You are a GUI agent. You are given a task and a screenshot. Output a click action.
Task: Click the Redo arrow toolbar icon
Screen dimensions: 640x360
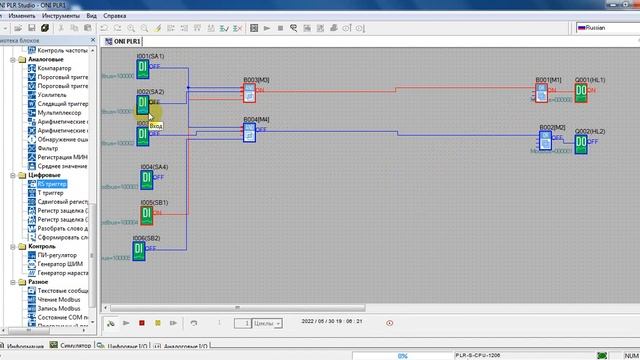point(118,28)
